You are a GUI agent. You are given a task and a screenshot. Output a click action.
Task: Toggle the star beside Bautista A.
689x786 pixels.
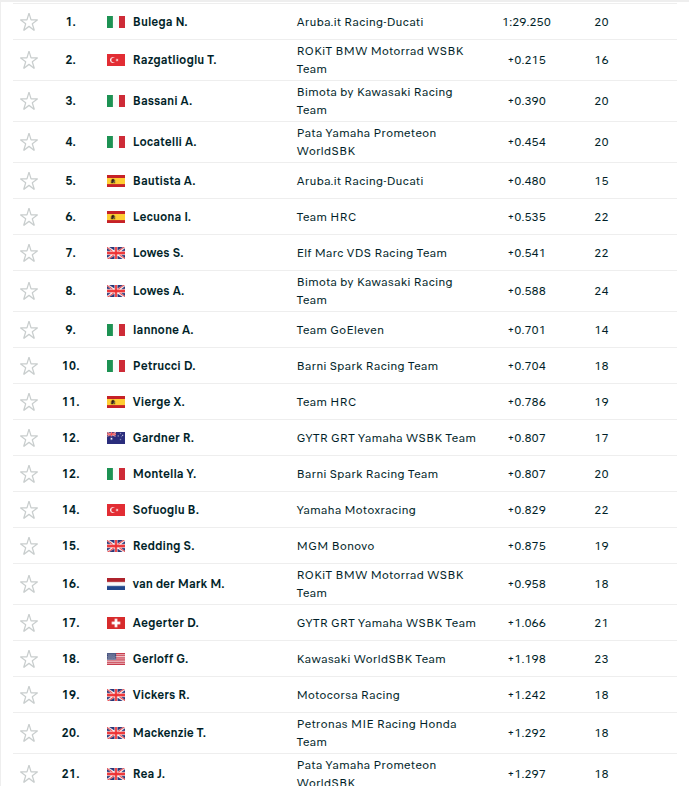click(29, 181)
